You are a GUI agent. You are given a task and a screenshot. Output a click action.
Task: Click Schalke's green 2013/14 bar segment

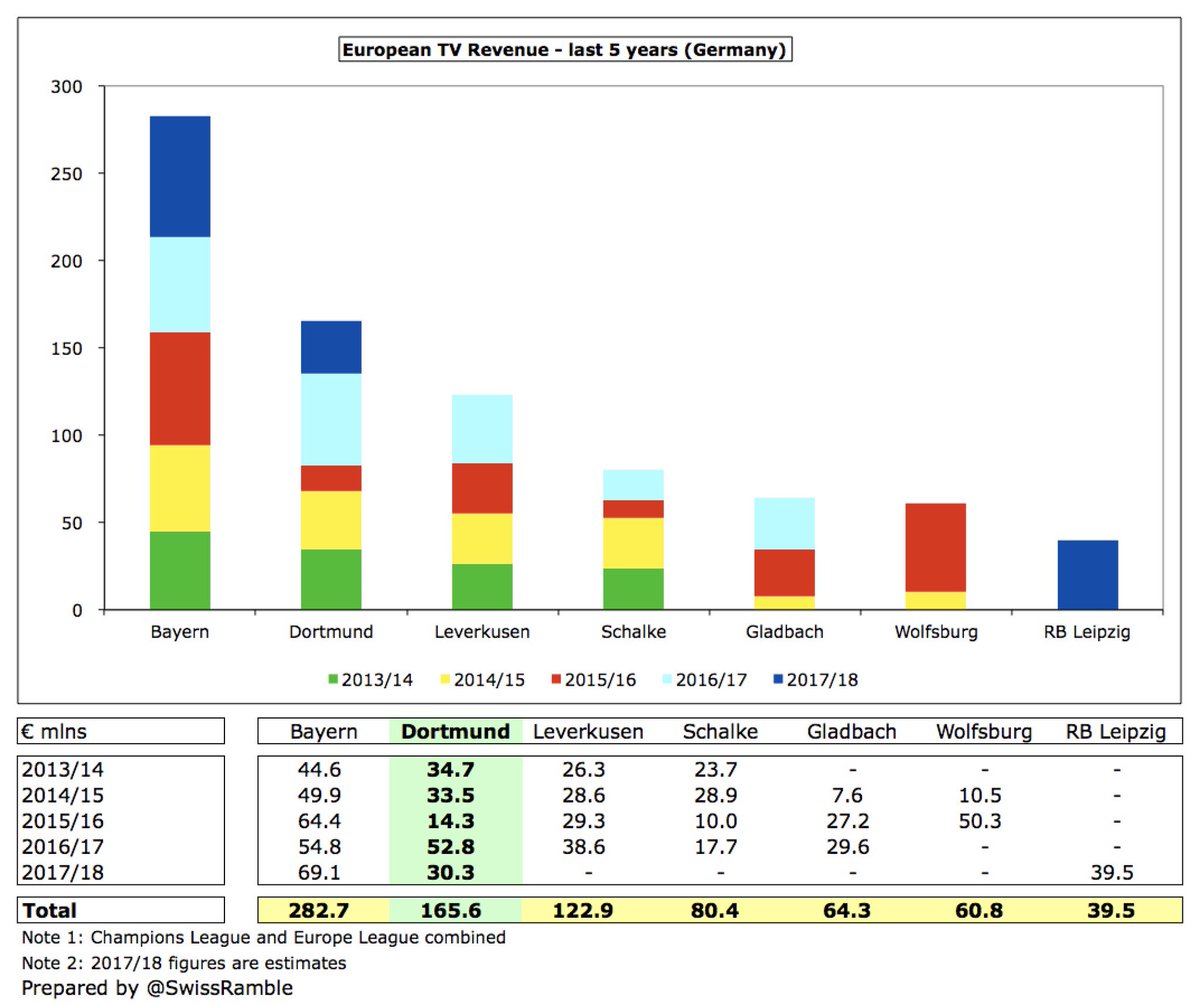(633, 589)
